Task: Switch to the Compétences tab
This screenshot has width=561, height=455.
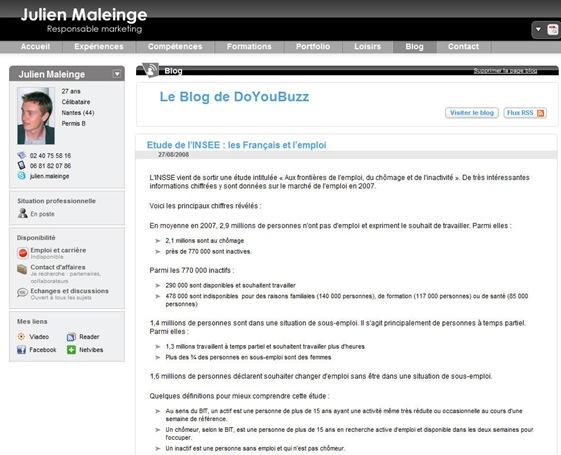Action: 175,47
